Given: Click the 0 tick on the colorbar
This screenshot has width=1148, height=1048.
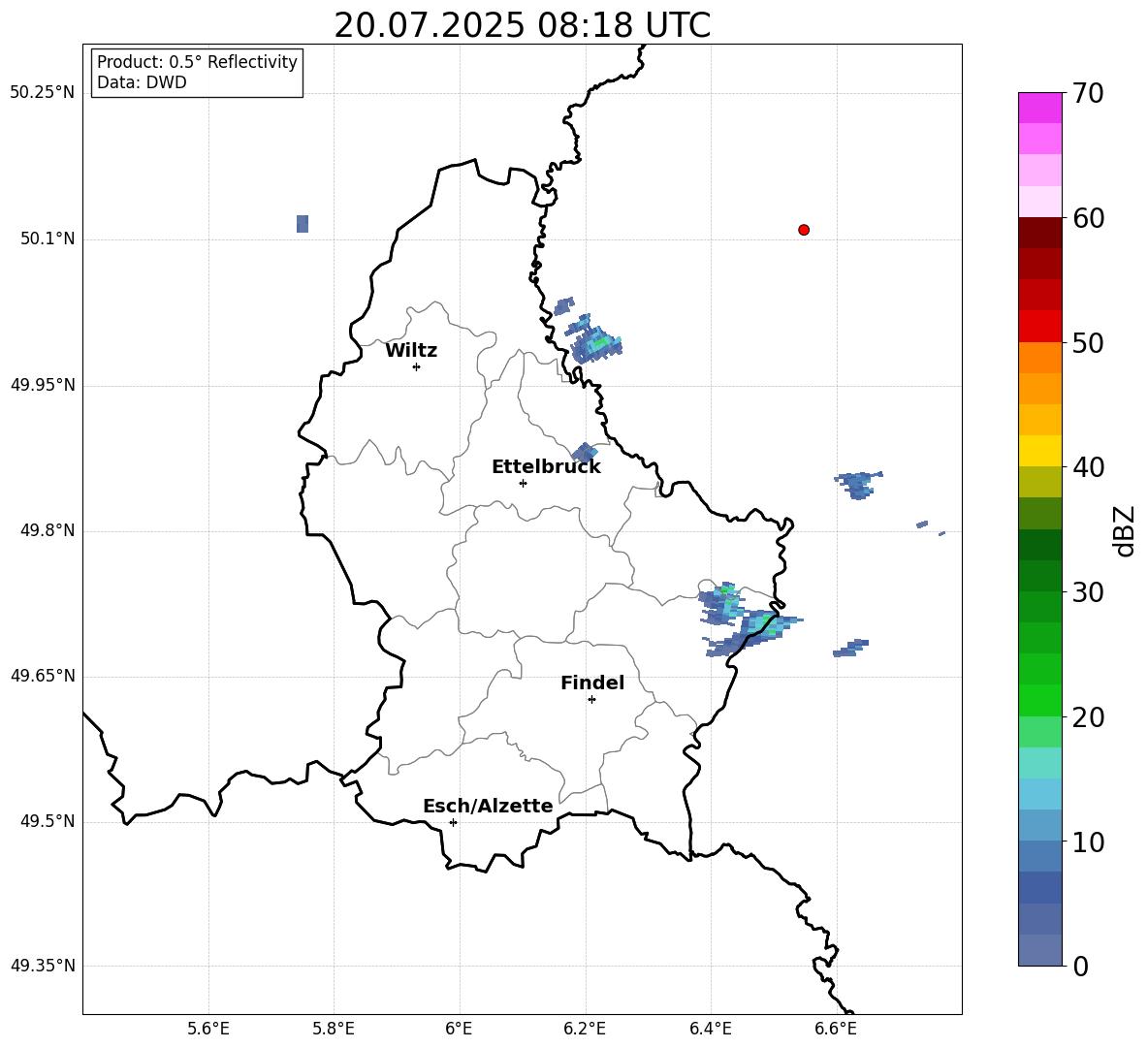Looking at the screenshot, I should 1080,967.
